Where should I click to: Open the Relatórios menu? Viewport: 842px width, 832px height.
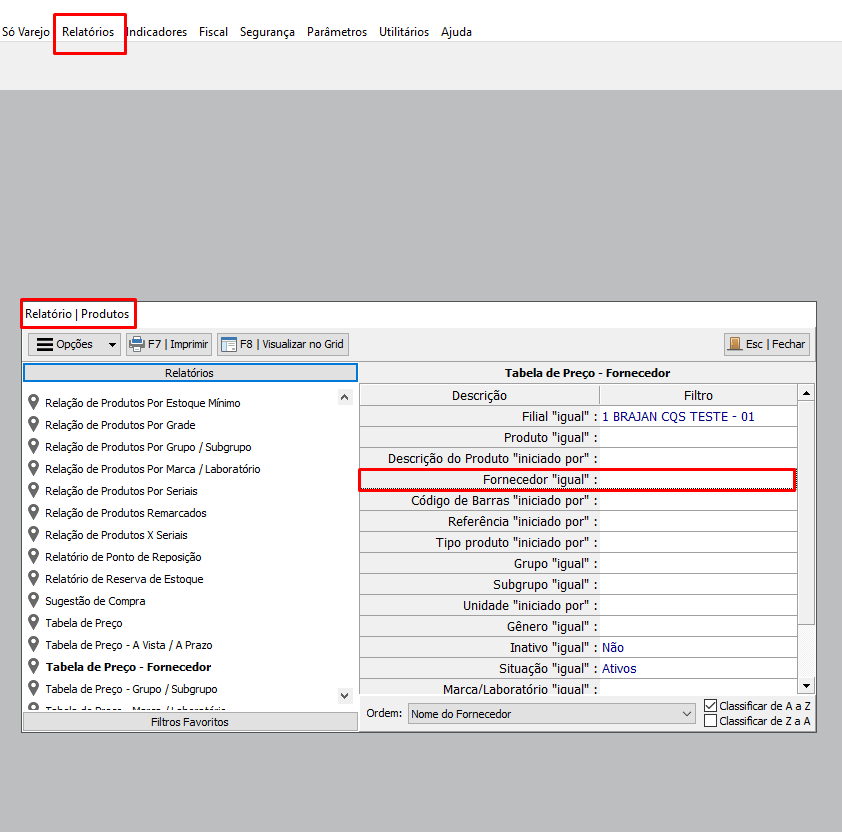point(88,32)
